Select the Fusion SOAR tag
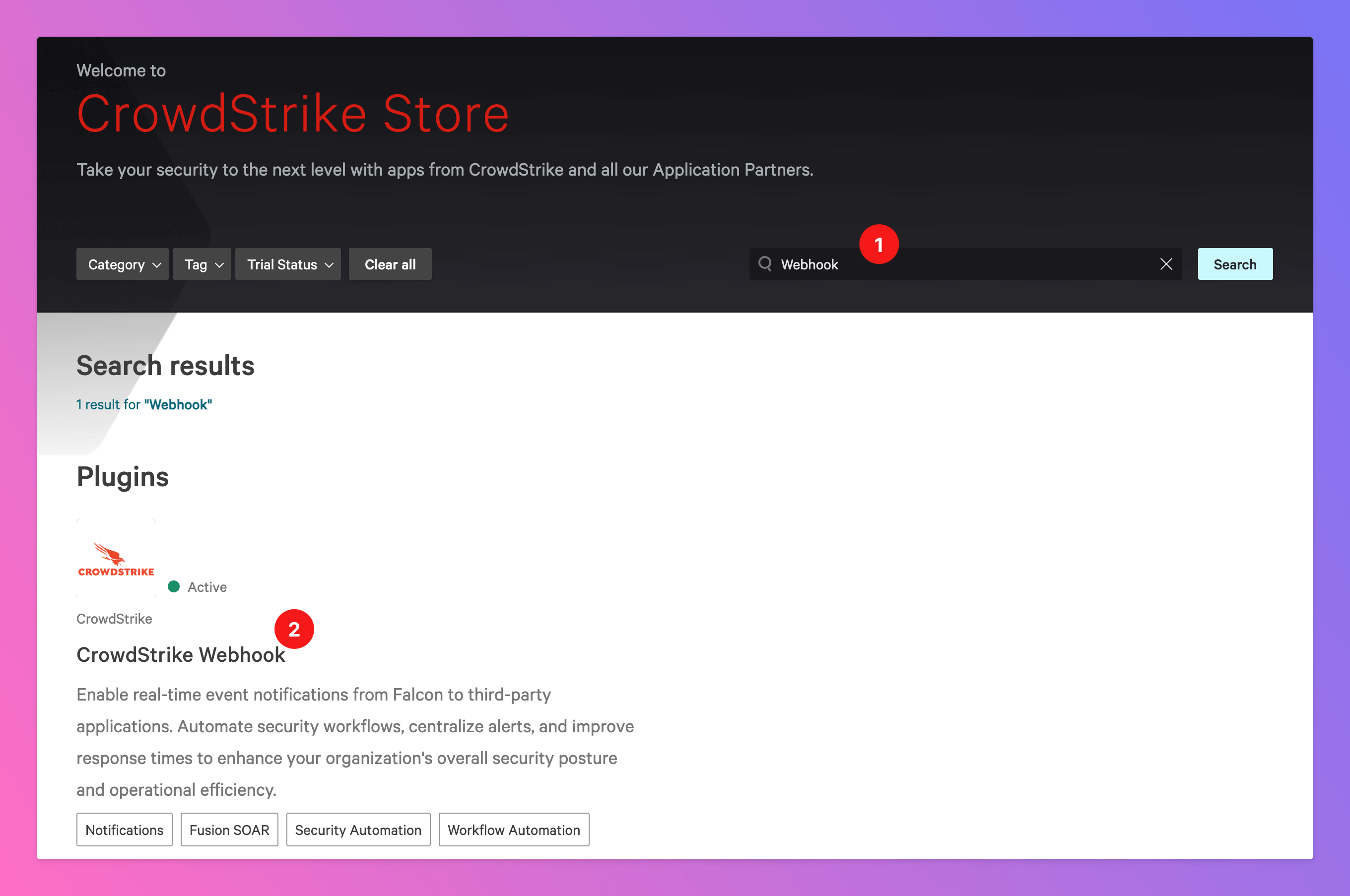This screenshot has width=1350, height=896. click(229, 830)
